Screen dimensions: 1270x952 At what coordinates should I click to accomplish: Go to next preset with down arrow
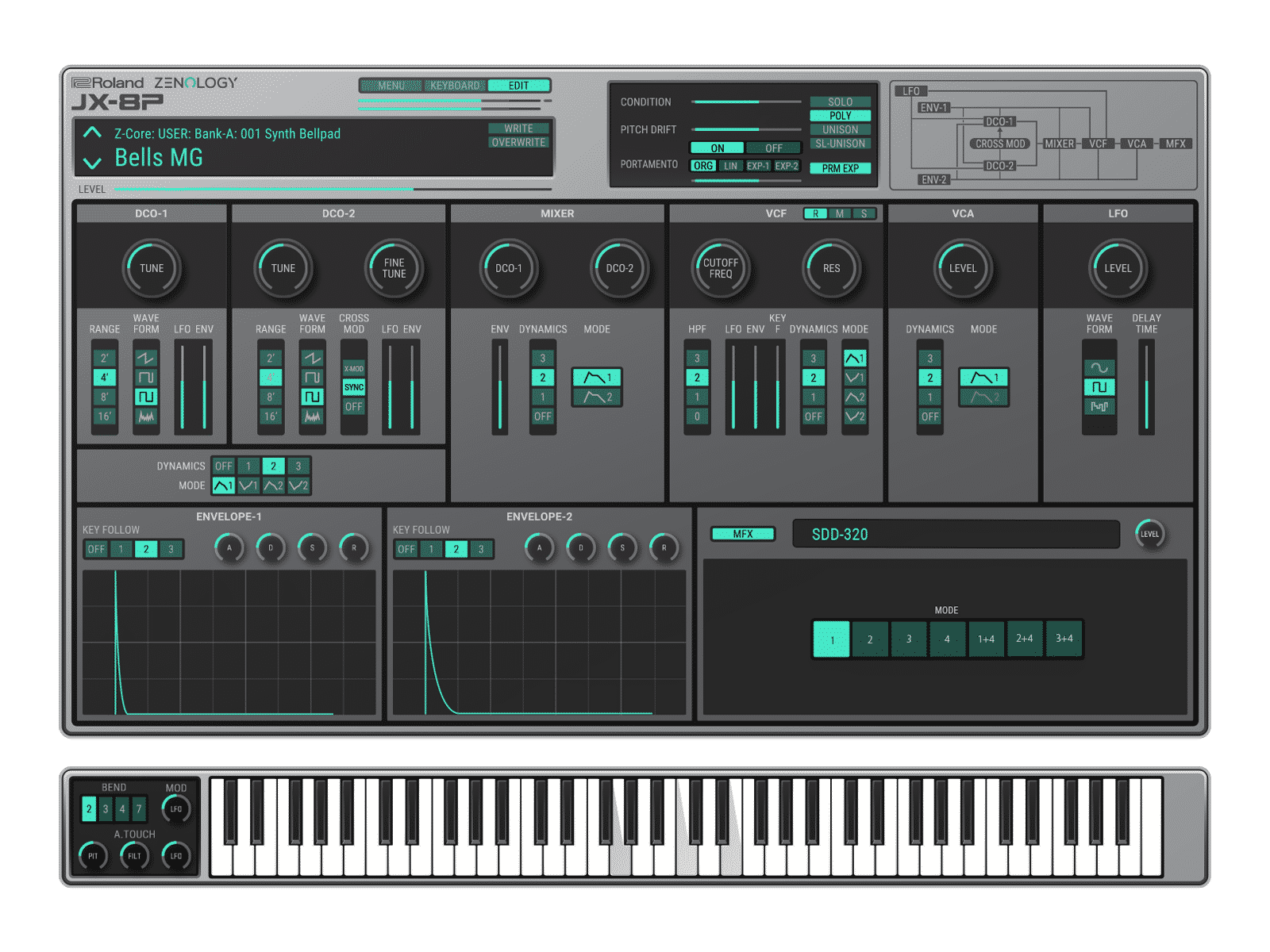(92, 163)
